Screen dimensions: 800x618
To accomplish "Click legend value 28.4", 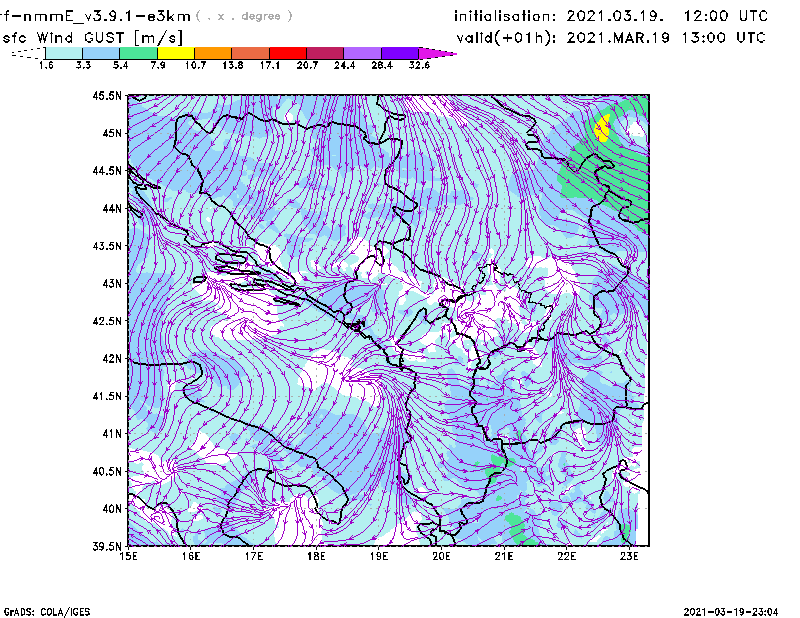I will pos(382,65).
